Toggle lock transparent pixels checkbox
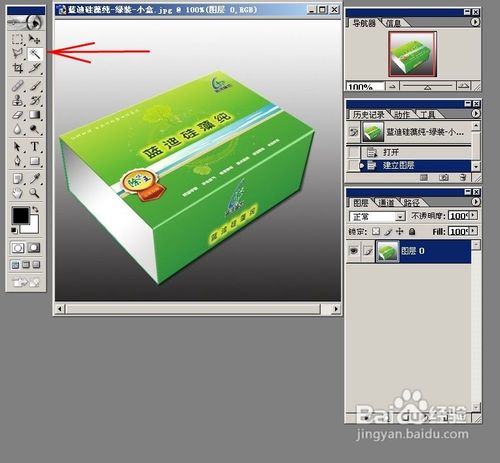Image resolution: width=500 pixels, height=463 pixels. click(376, 231)
